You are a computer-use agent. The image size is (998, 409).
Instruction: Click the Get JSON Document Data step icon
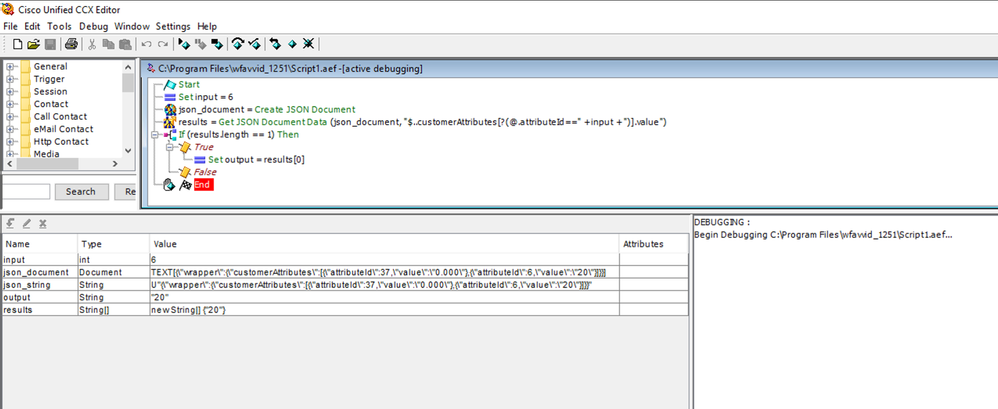point(170,122)
